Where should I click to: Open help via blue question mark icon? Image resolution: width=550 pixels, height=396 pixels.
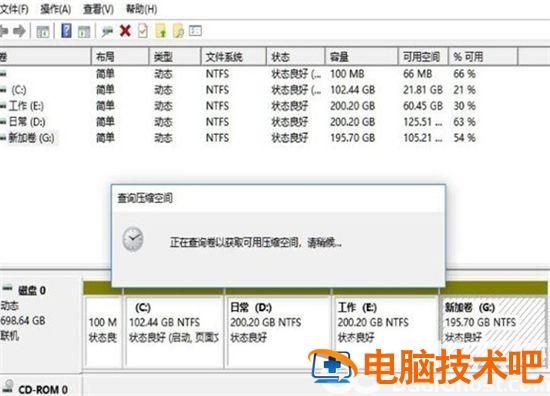click(x=66, y=31)
